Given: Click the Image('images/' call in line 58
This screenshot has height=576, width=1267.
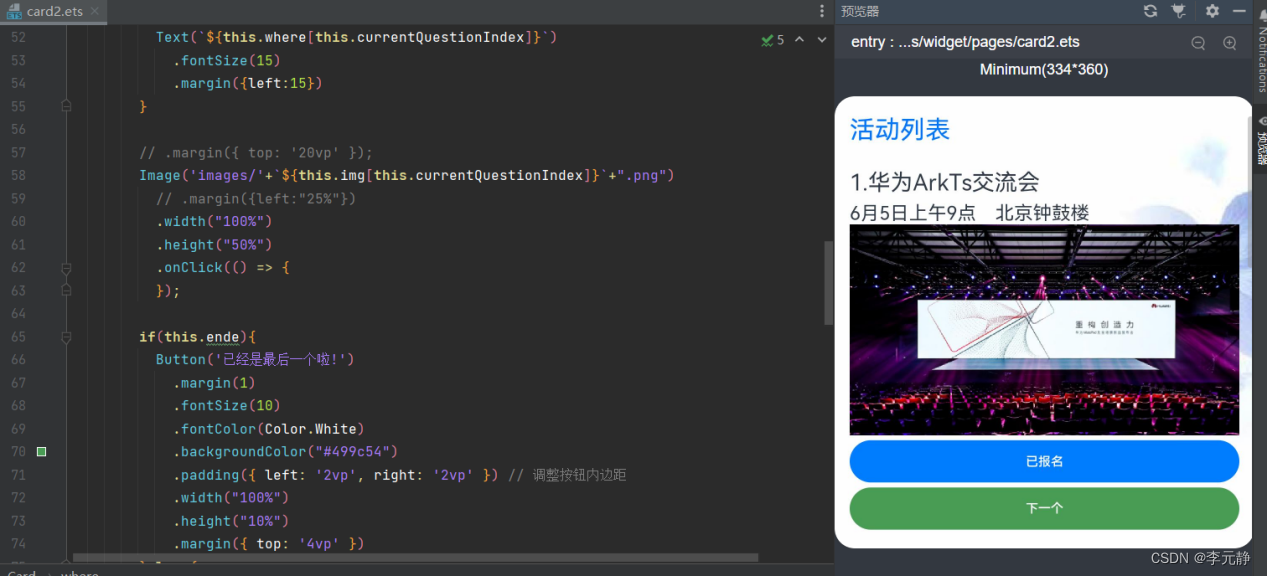Looking at the screenshot, I should (407, 176).
